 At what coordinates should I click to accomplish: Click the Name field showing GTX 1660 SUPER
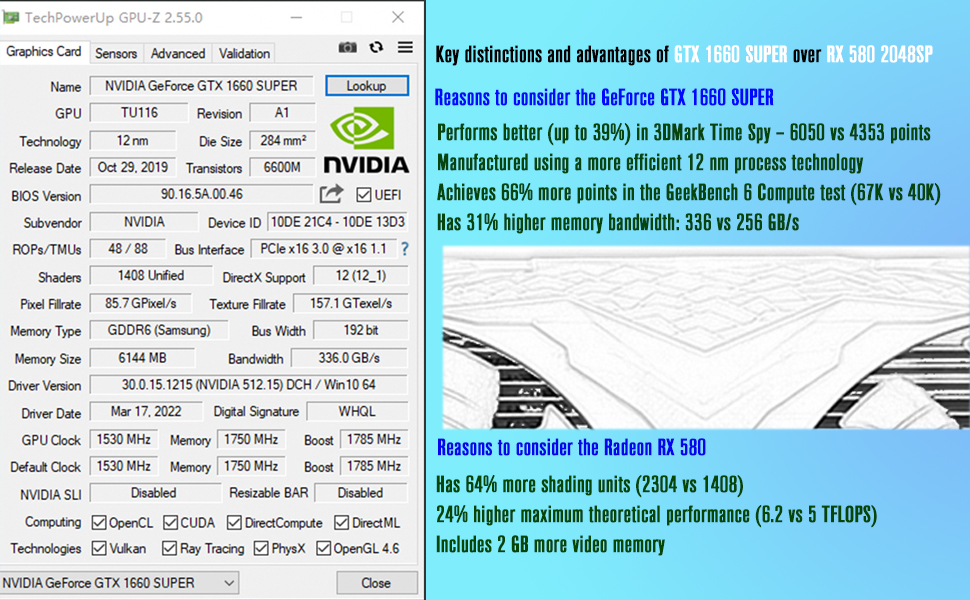click(201, 86)
